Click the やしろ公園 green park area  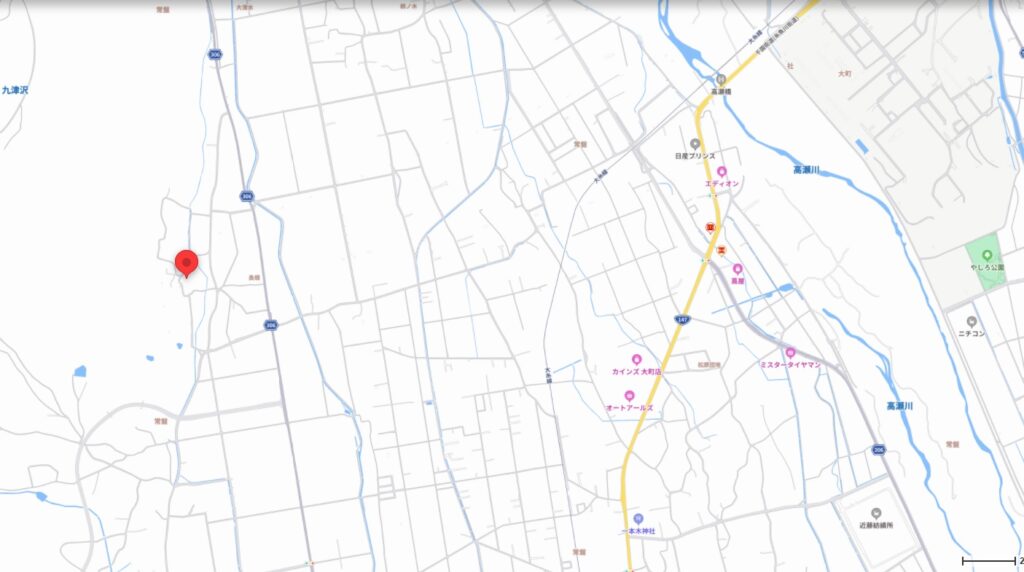[985, 262]
